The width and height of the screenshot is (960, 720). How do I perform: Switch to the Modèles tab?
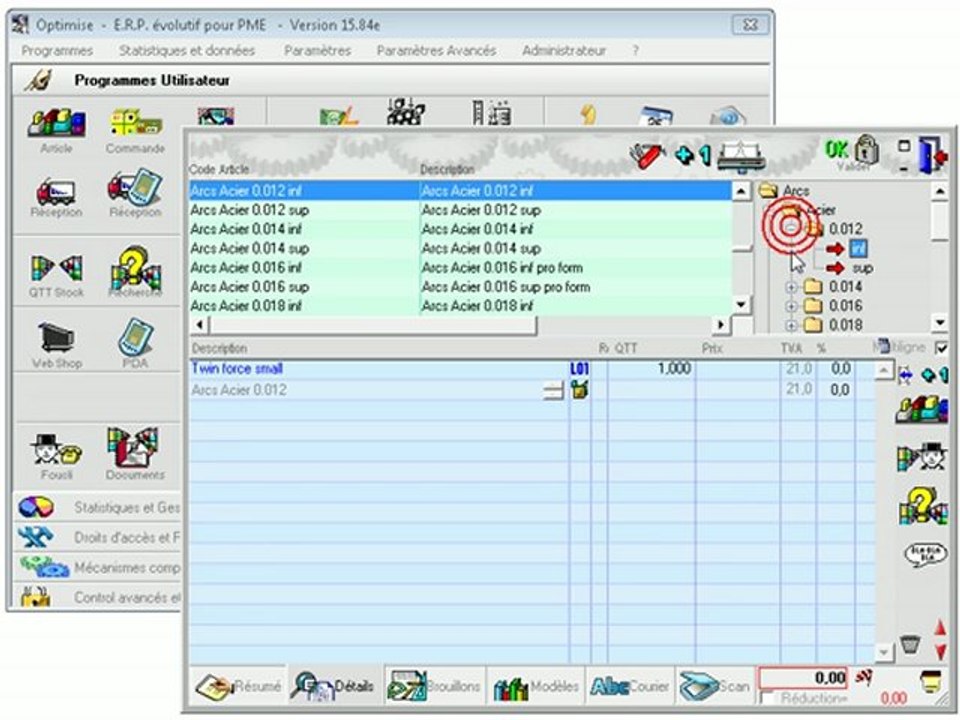[535, 686]
